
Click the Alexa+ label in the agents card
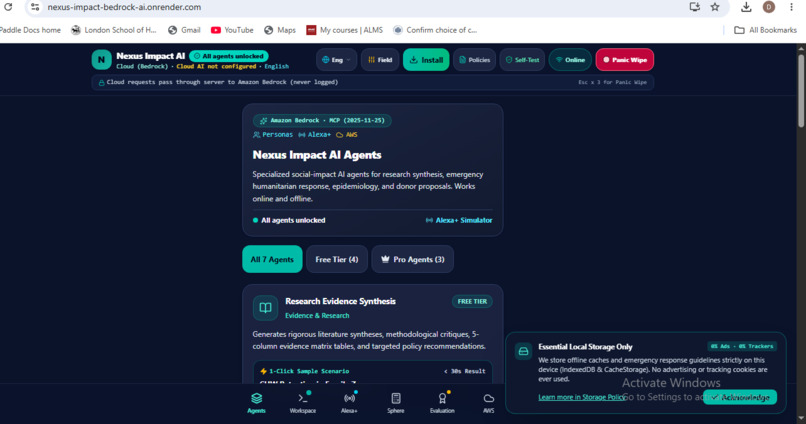click(x=315, y=135)
